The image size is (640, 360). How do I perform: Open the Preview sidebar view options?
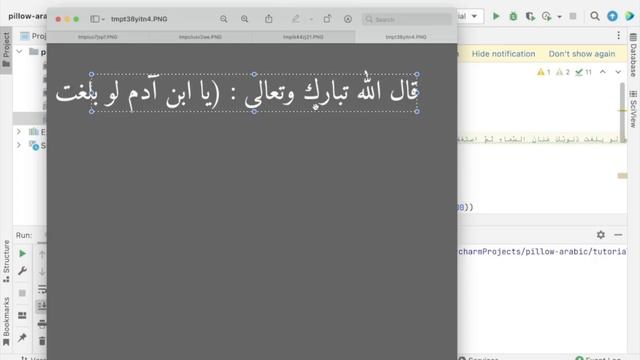[97, 19]
